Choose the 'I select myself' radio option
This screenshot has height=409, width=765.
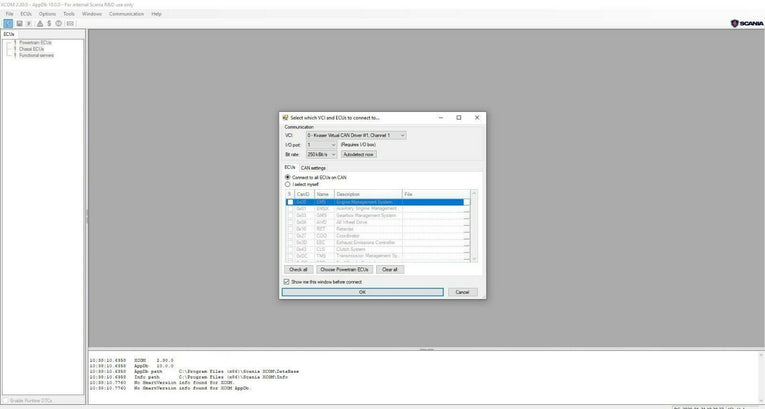coord(288,184)
